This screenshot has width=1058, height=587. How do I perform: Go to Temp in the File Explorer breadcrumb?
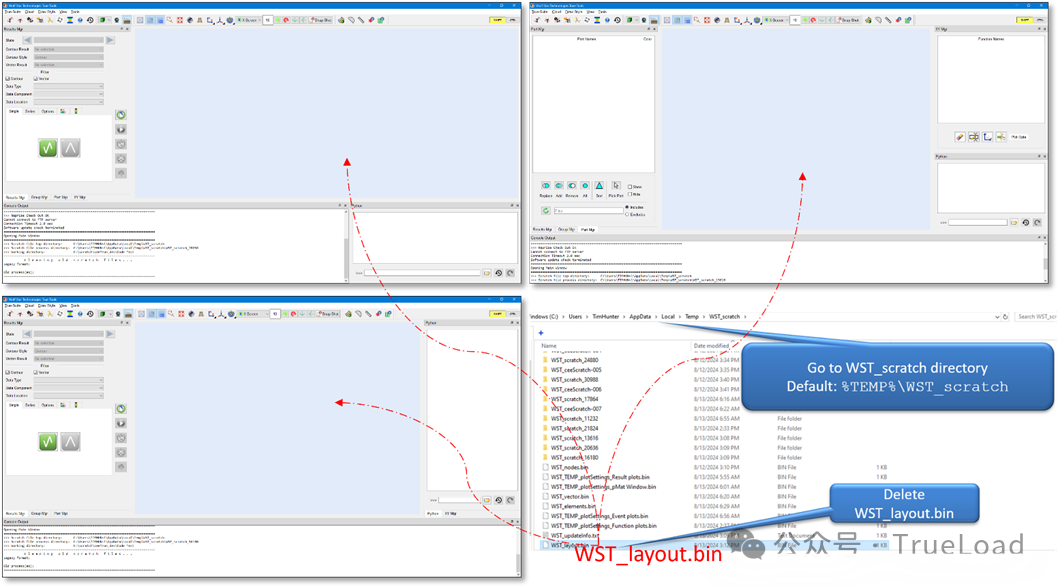[x=692, y=316]
